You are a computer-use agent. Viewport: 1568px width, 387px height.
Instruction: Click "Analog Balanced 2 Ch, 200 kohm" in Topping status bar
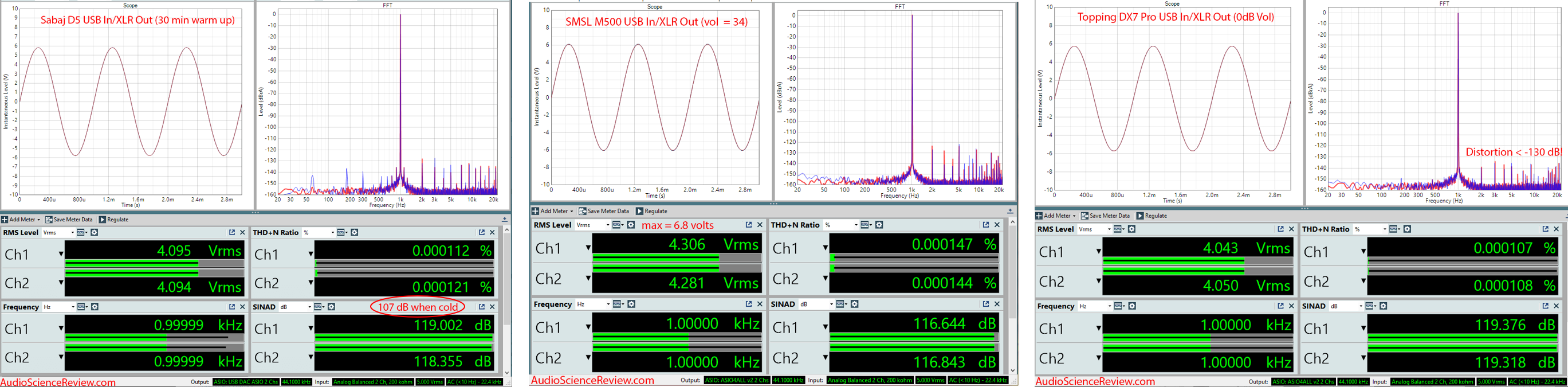(x=1433, y=382)
